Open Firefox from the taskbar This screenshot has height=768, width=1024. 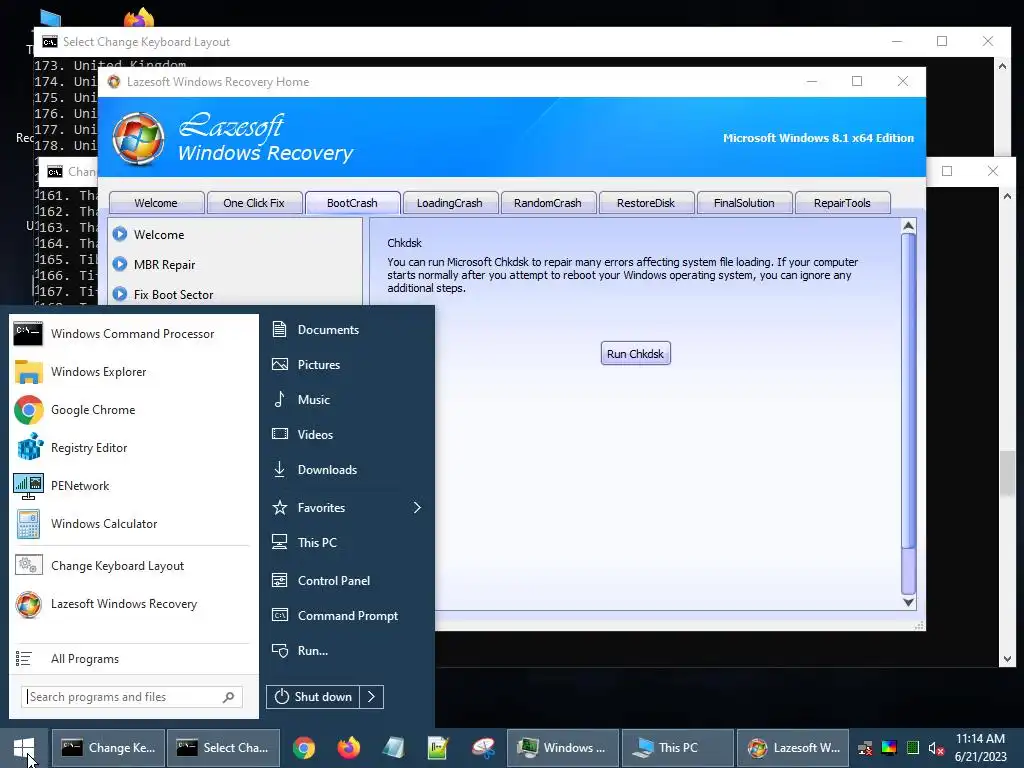348,748
